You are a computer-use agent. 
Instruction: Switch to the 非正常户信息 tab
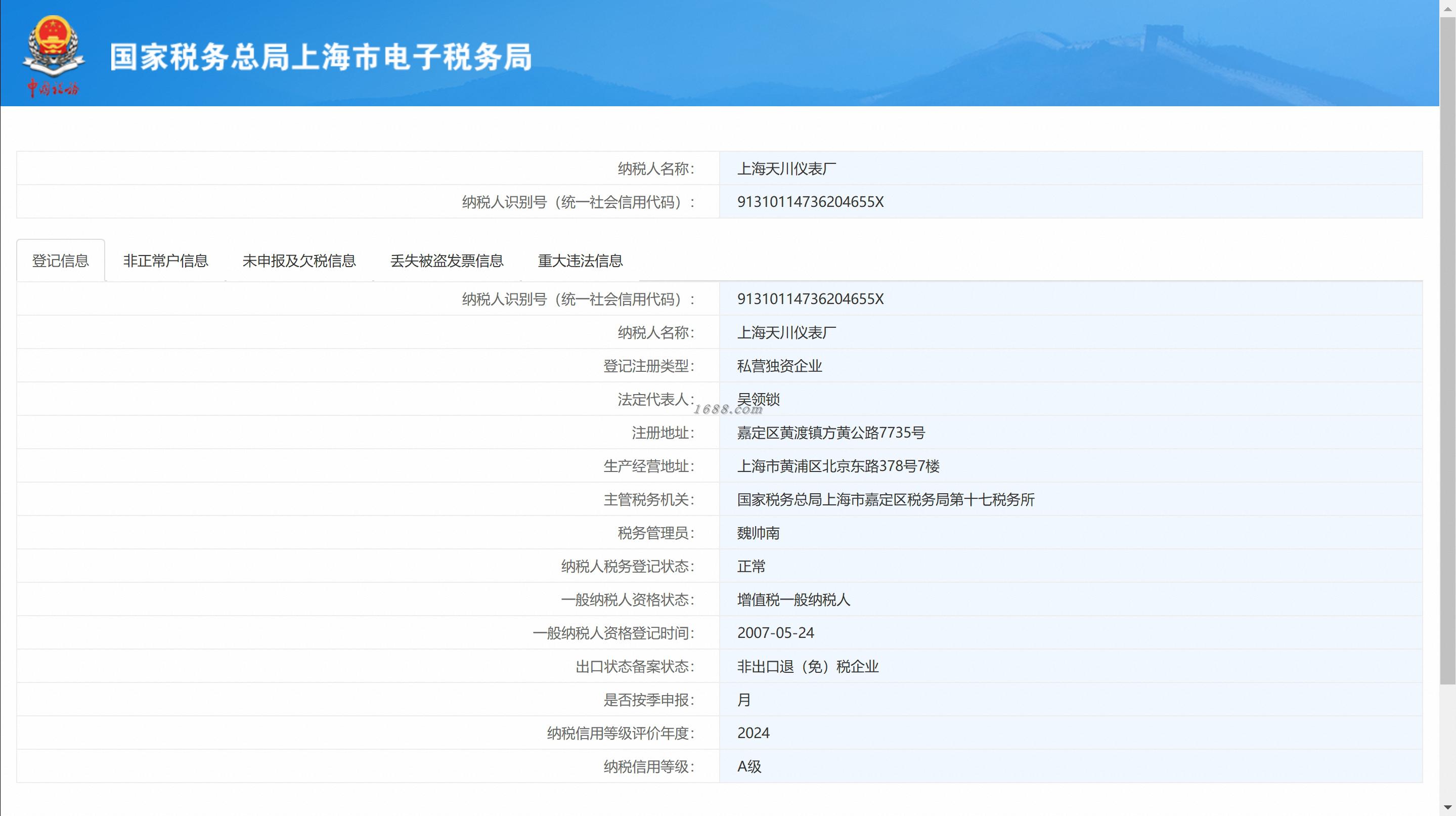[165, 261]
